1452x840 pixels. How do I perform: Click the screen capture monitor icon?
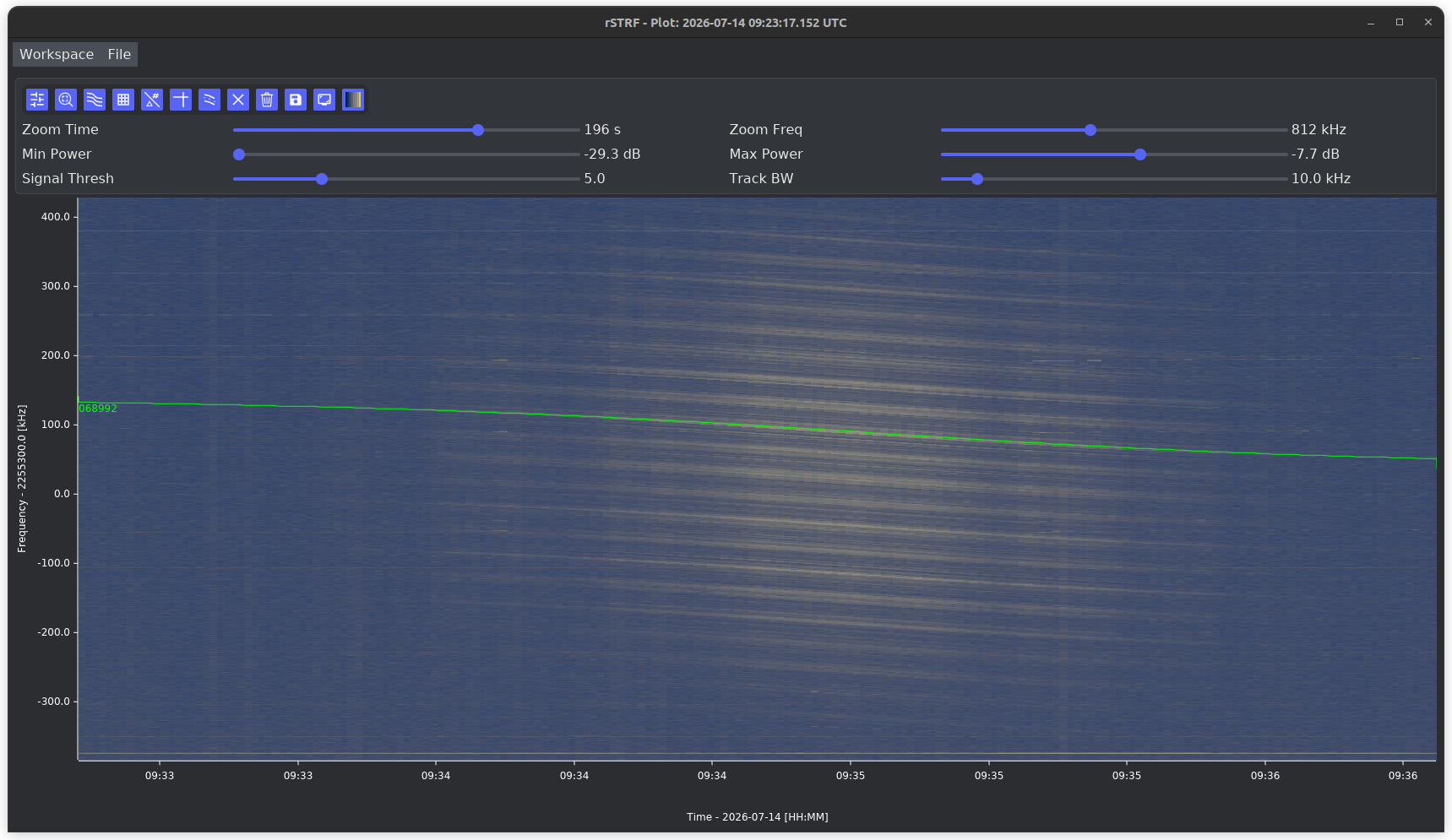pyautogui.click(x=324, y=100)
